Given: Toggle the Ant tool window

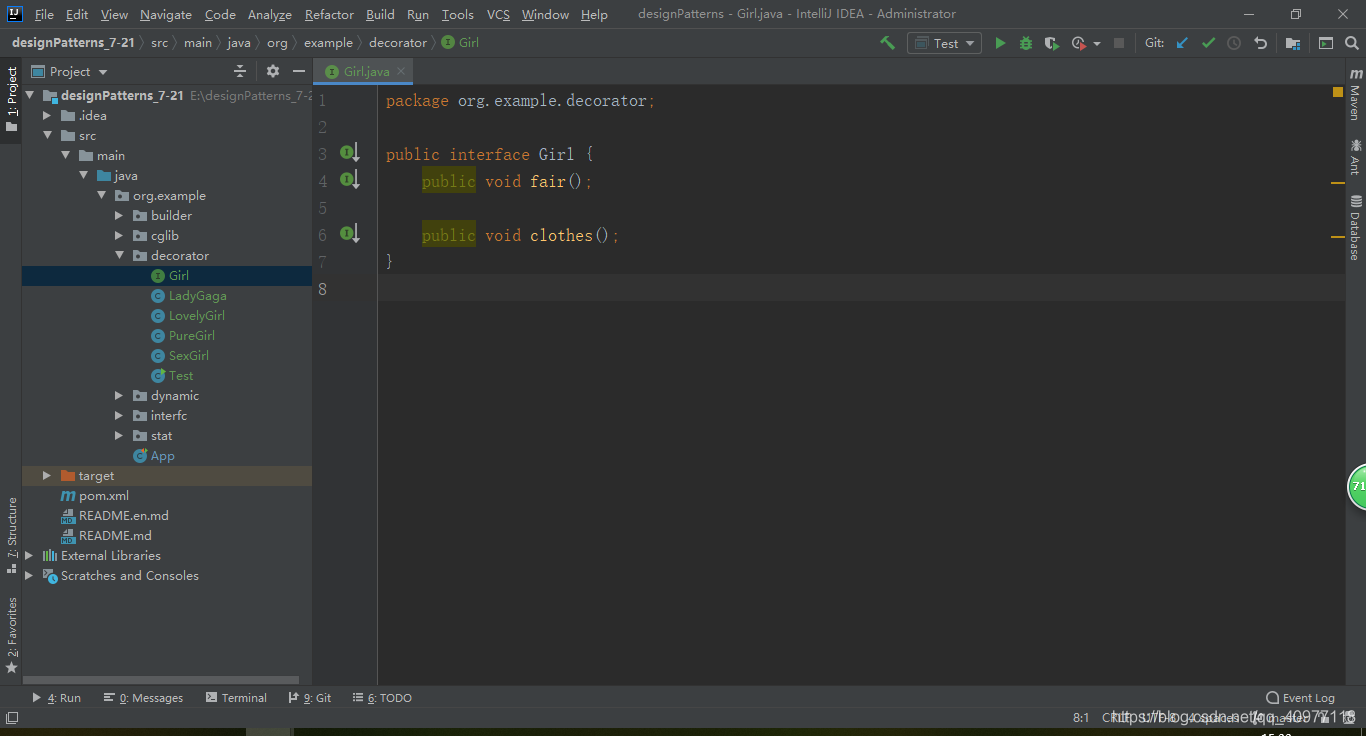Looking at the screenshot, I should [x=1355, y=157].
